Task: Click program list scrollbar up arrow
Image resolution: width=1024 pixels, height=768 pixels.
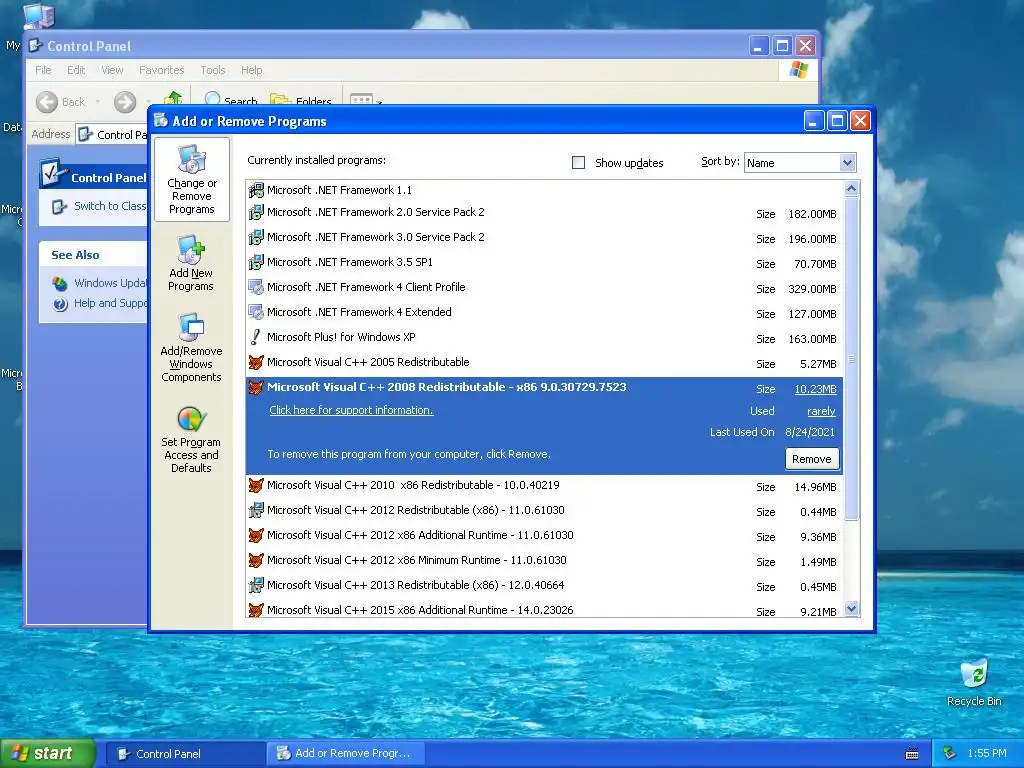Action: [x=851, y=189]
